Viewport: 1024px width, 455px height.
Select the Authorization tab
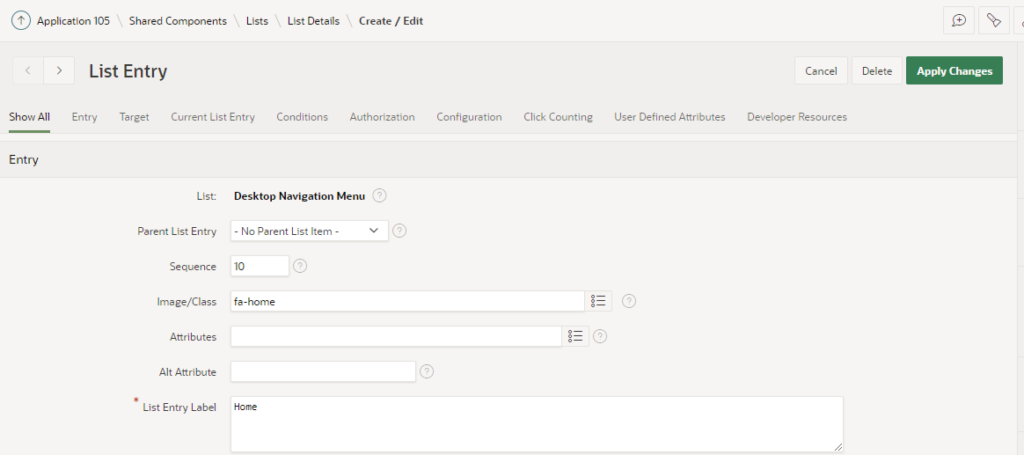[x=382, y=117]
